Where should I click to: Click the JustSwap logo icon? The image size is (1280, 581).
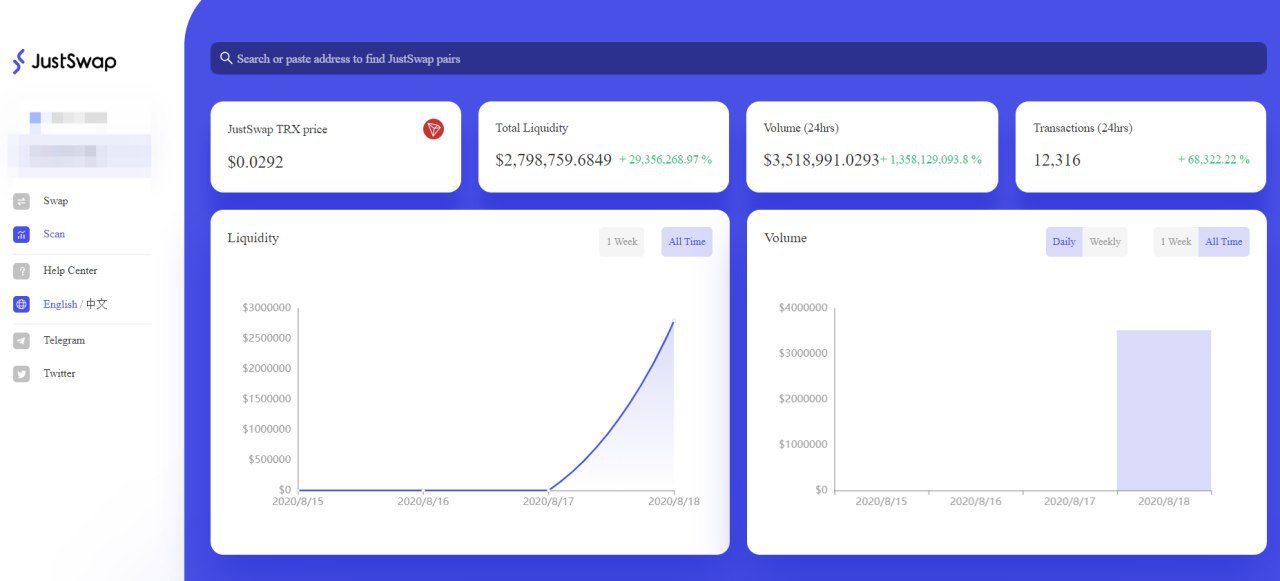[19, 61]
